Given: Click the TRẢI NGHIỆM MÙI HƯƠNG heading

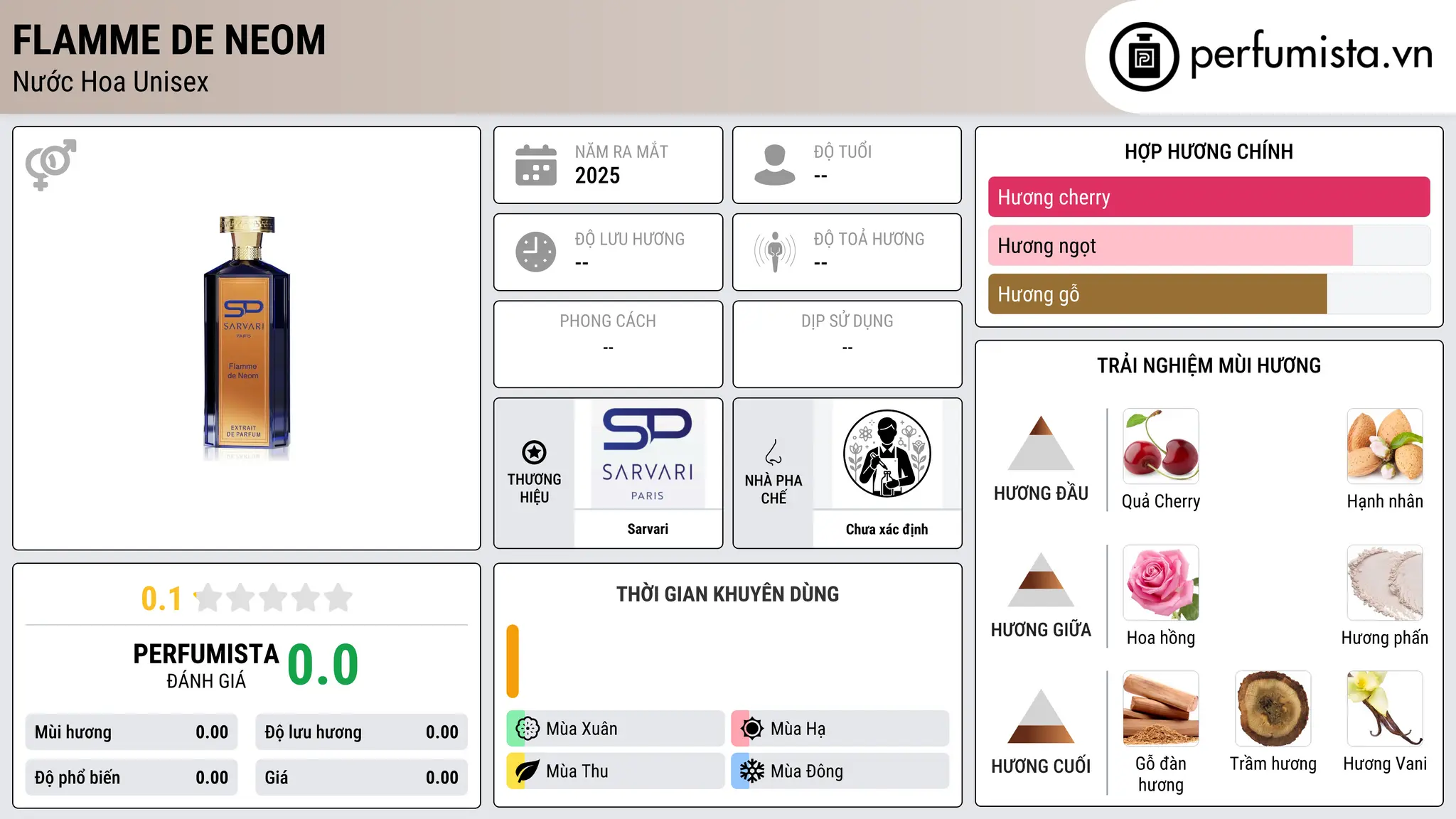Looking at the screenshot, I should click(x=1209, y=365).
